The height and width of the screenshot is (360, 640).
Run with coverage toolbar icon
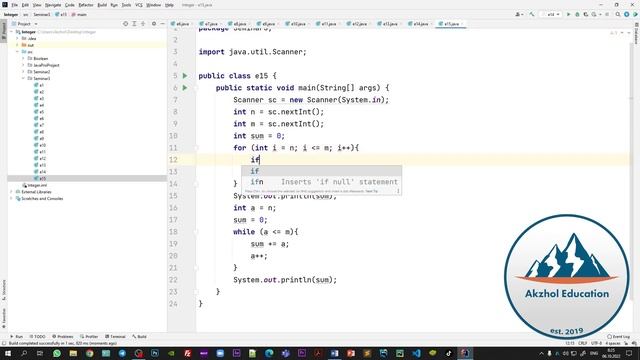(586, 14)
